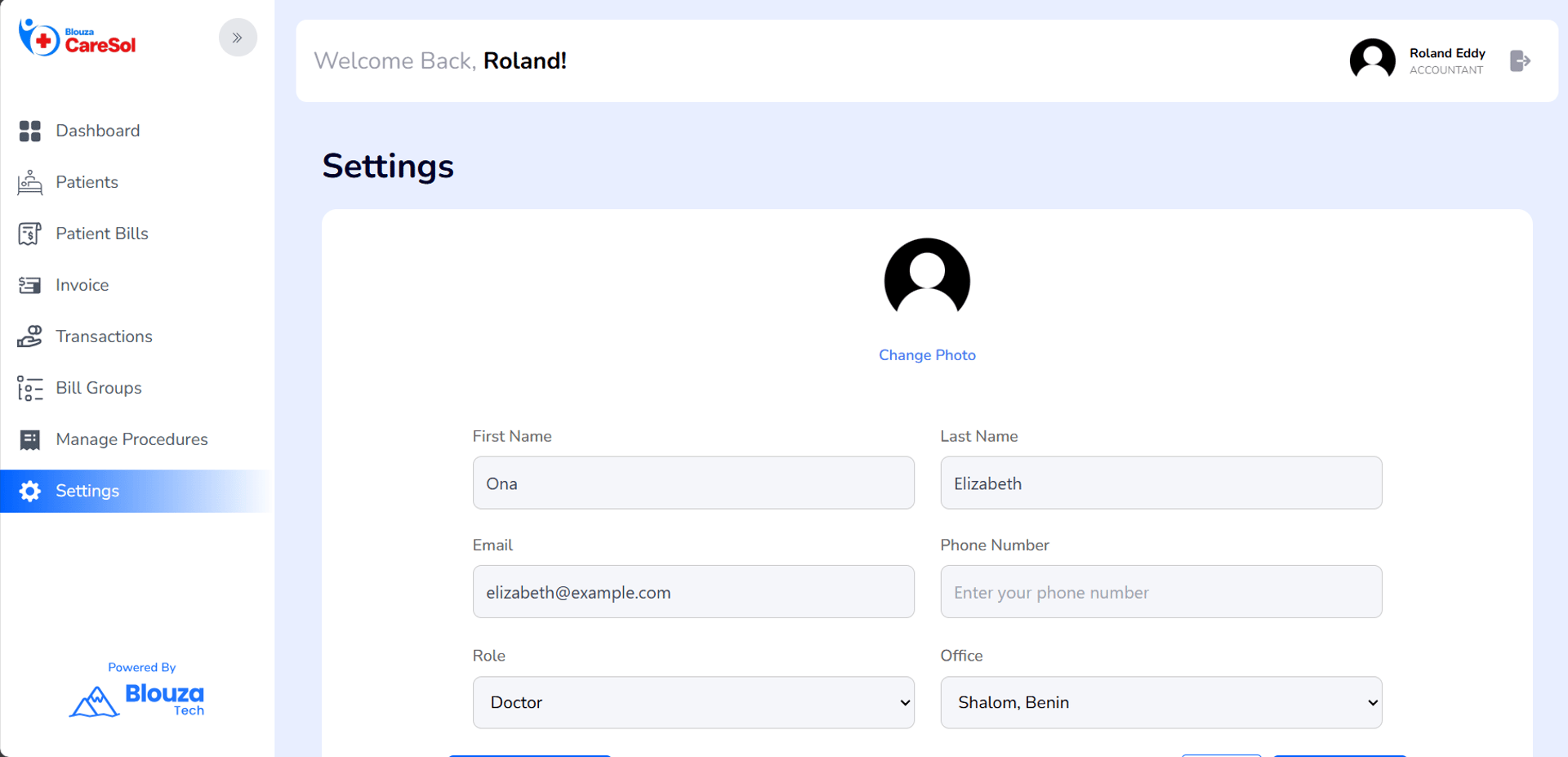
Task: Click the Dashboard grid icon
Action: click(30, 131)
